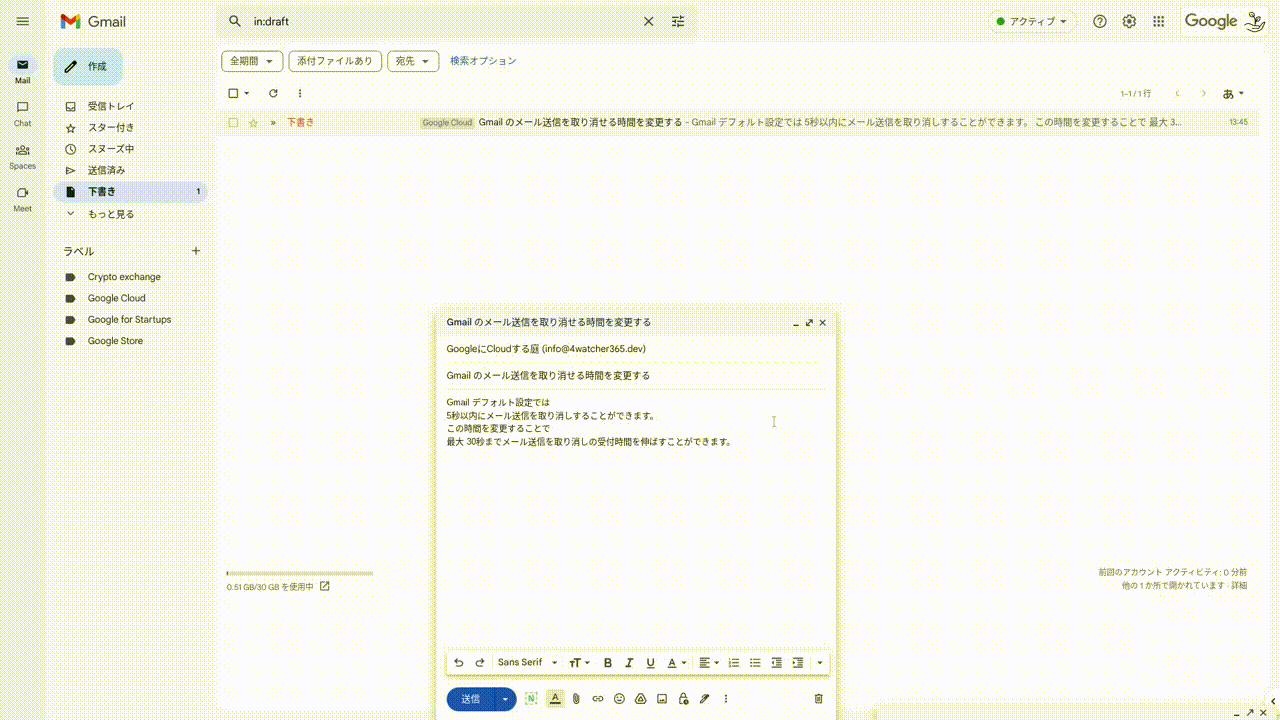Open search filter options slider icon
The width and height of the screenshot is (1280, 720).
[x=678, y=21]
